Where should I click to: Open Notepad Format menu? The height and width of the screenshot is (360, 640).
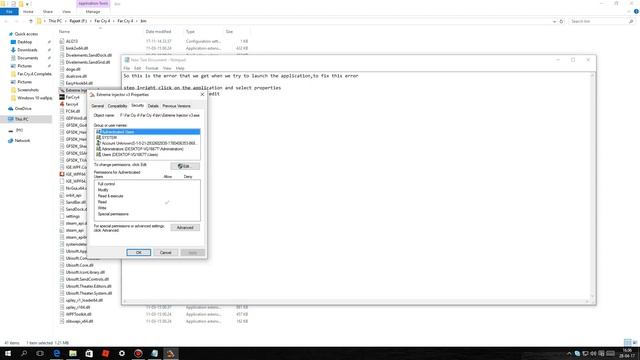152,68
